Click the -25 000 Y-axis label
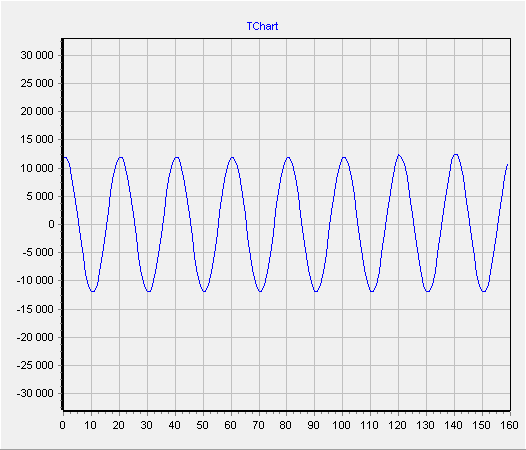The height and width of the screenshot is (450, 526). pos(35,365)
